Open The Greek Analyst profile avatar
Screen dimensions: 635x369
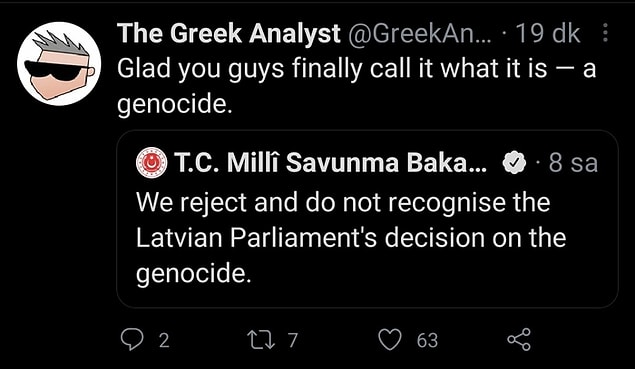click(59, 64)
